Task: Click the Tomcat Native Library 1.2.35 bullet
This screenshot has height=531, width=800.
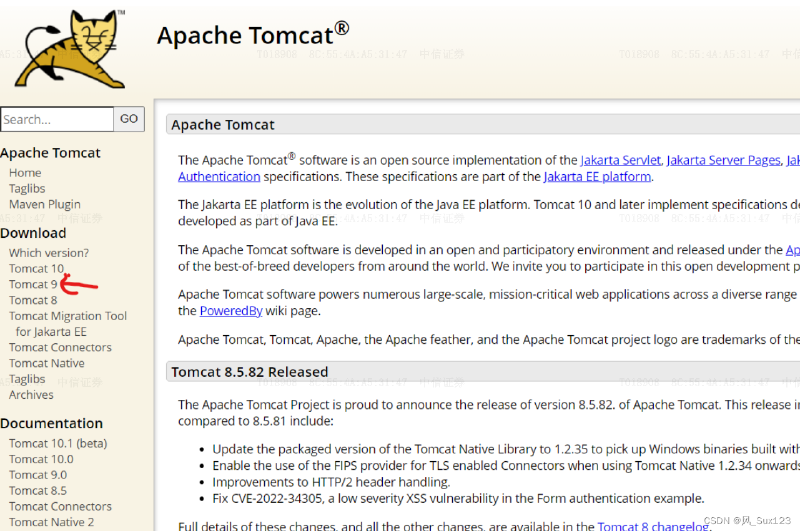Action: tap(506, 449)
